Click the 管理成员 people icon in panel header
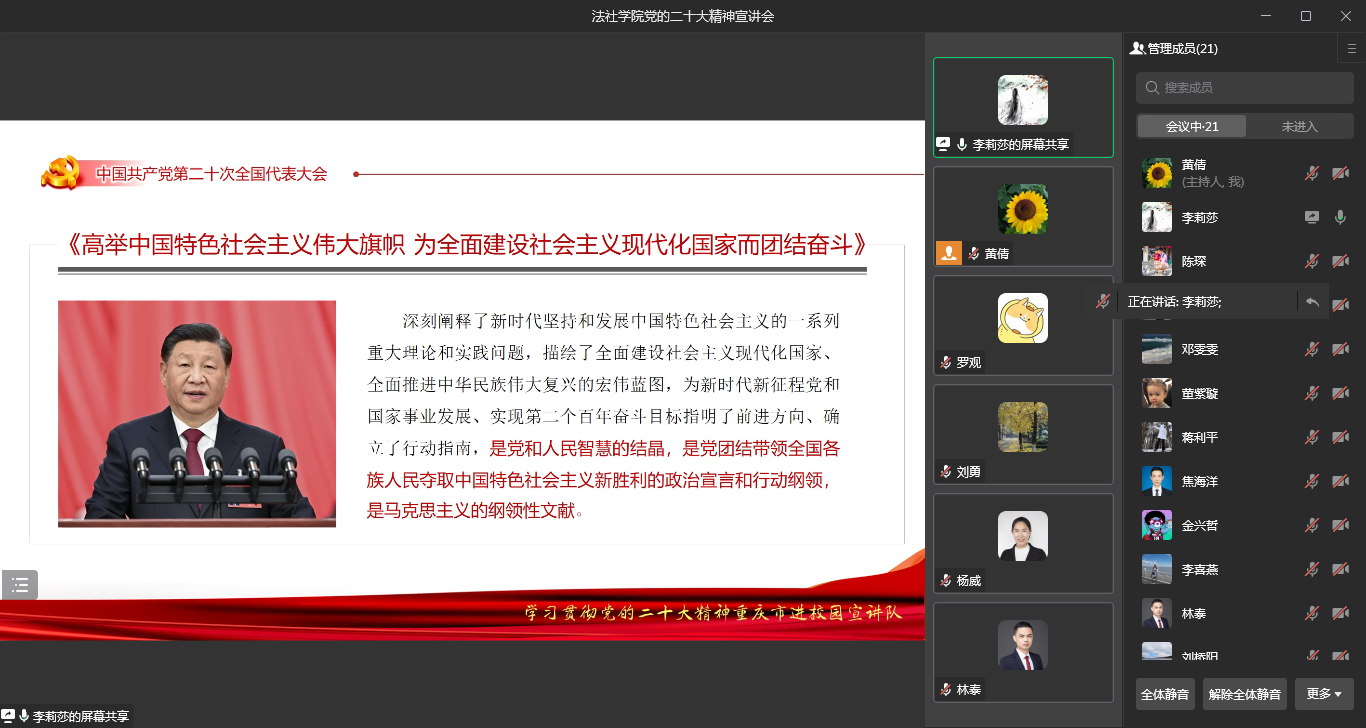The image size is (1366, 728). [x=1137, y=48]
